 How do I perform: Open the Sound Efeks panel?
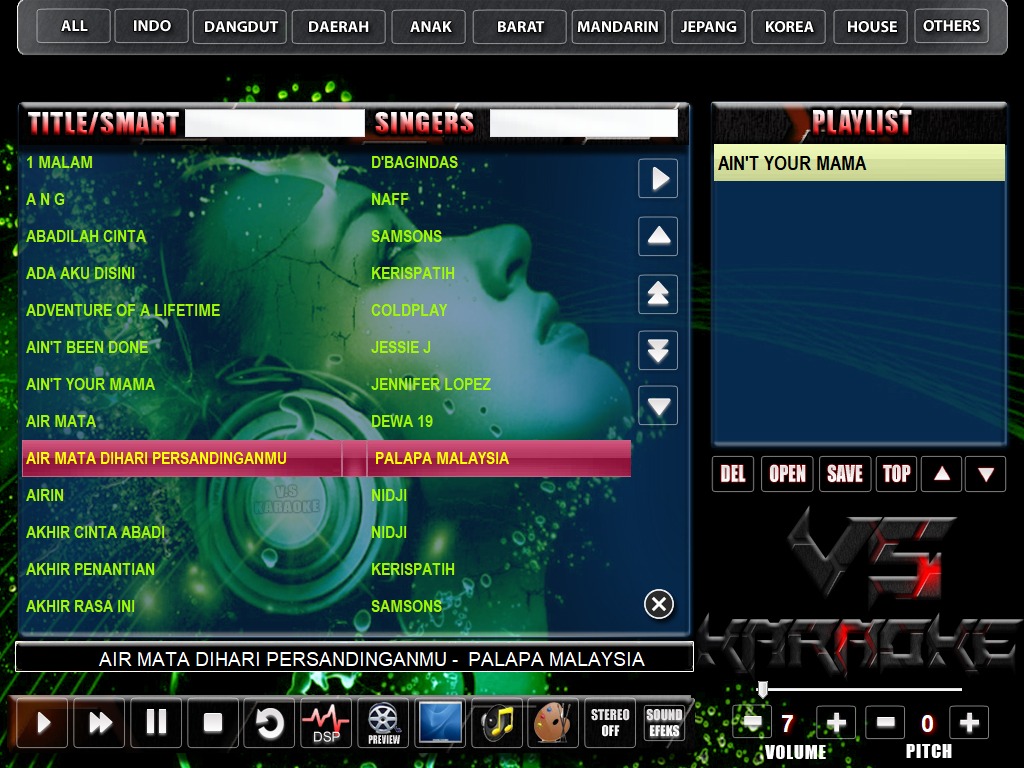pos(664,722)
